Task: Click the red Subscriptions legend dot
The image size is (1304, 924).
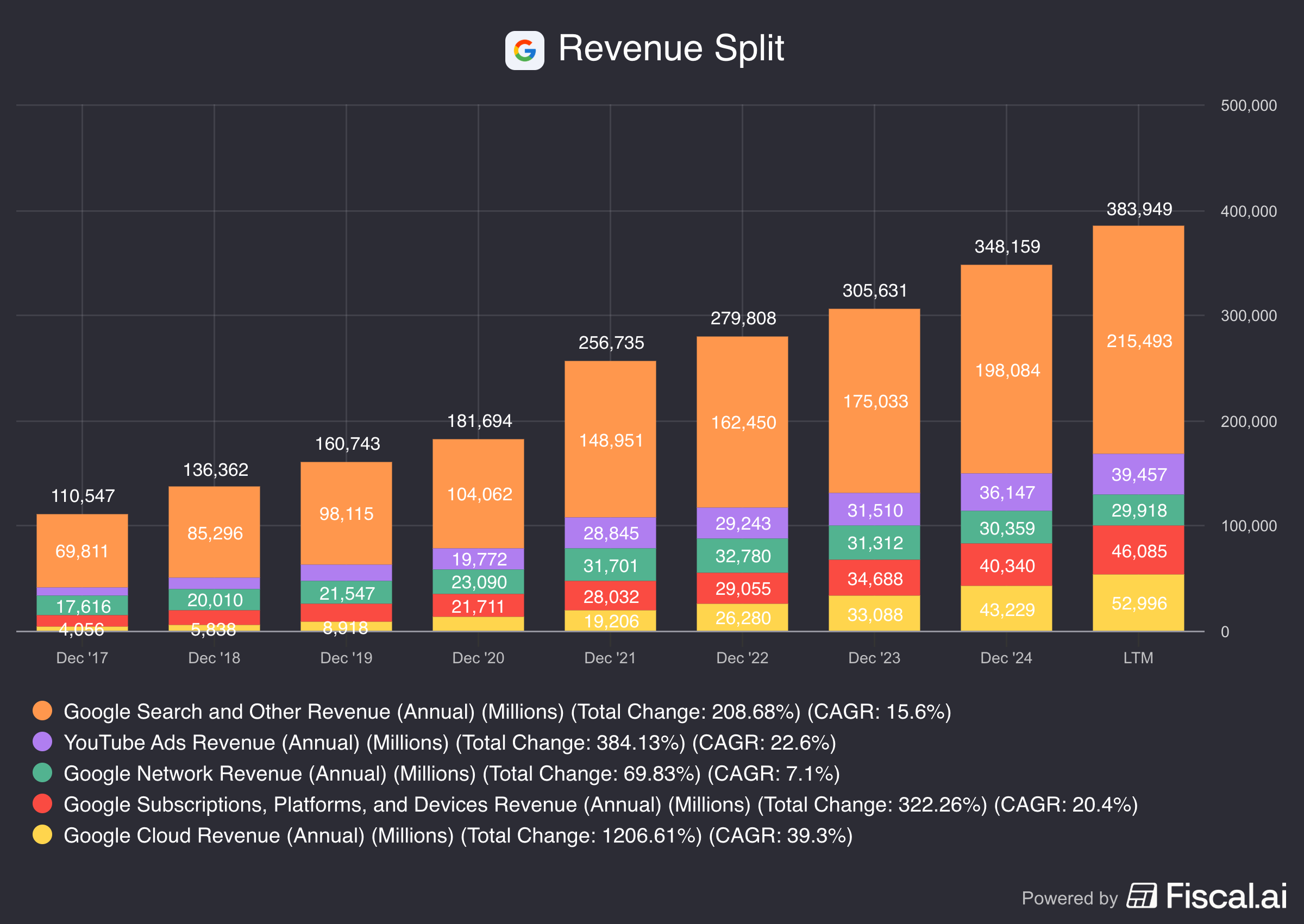Action: [43, 803]
